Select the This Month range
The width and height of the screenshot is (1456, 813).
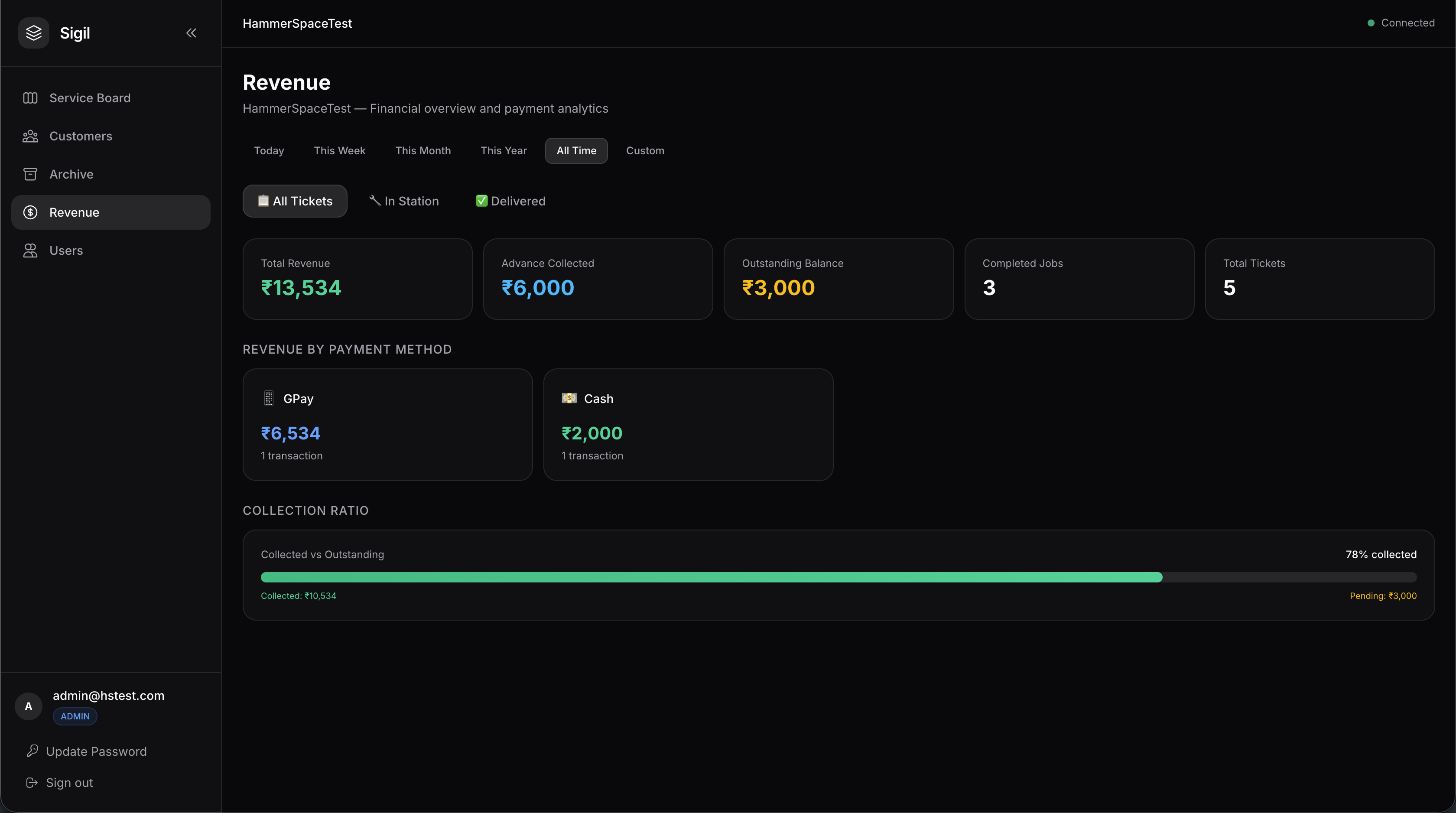point(423,150)
